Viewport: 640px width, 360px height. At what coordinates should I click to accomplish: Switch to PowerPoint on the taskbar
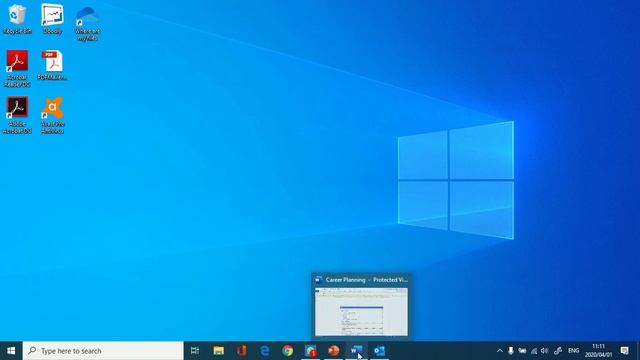tap(333, 351)
